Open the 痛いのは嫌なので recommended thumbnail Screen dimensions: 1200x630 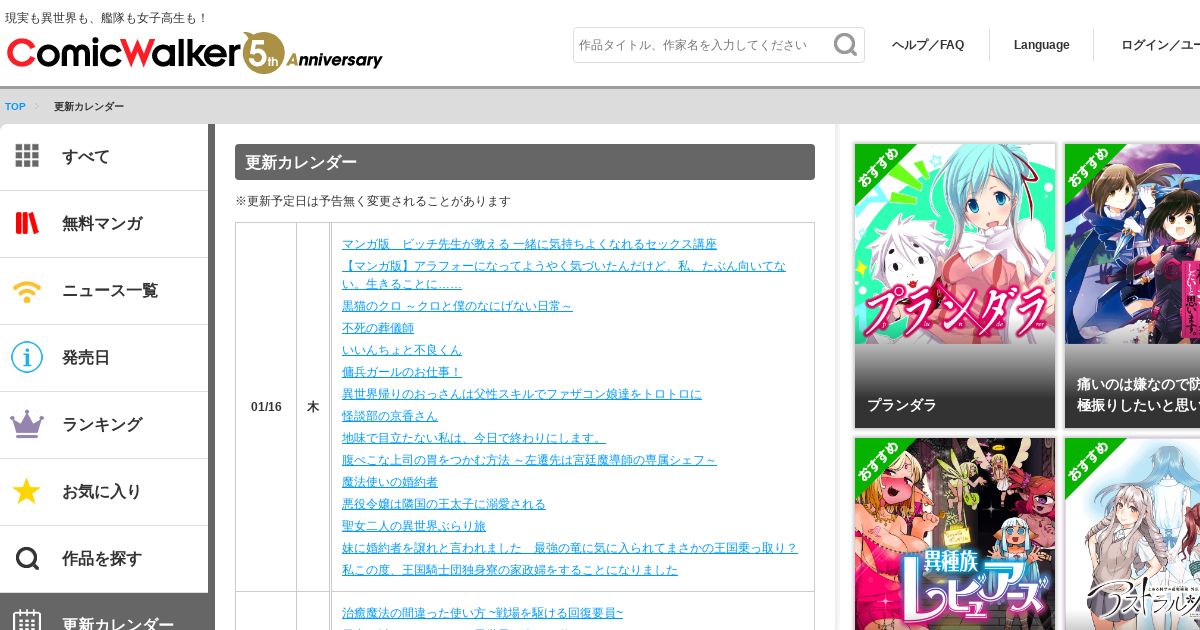coord(1132,244)
